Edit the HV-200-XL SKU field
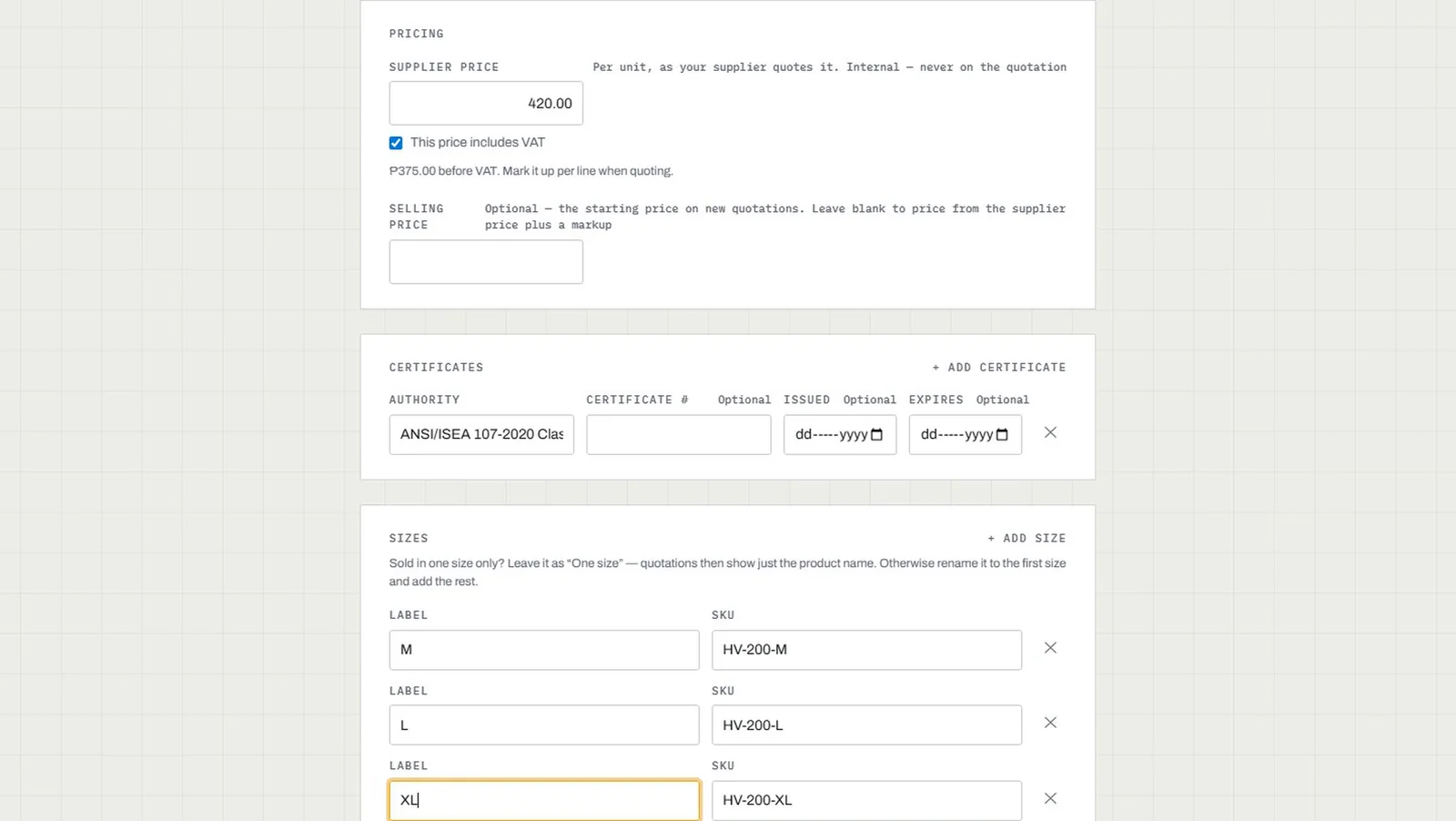The image size is (1456, 821). pyautogui.click(x=866, y=800)
